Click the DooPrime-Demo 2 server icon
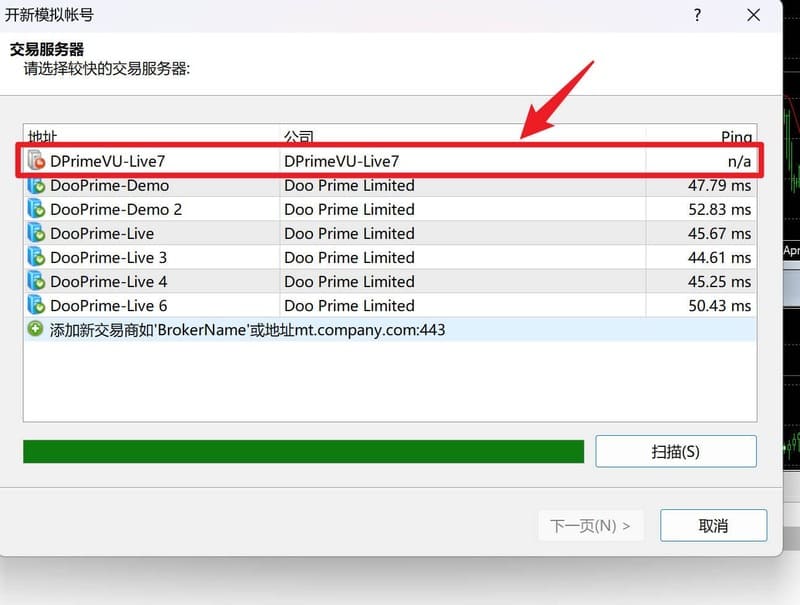 click(x=37, y=209)
